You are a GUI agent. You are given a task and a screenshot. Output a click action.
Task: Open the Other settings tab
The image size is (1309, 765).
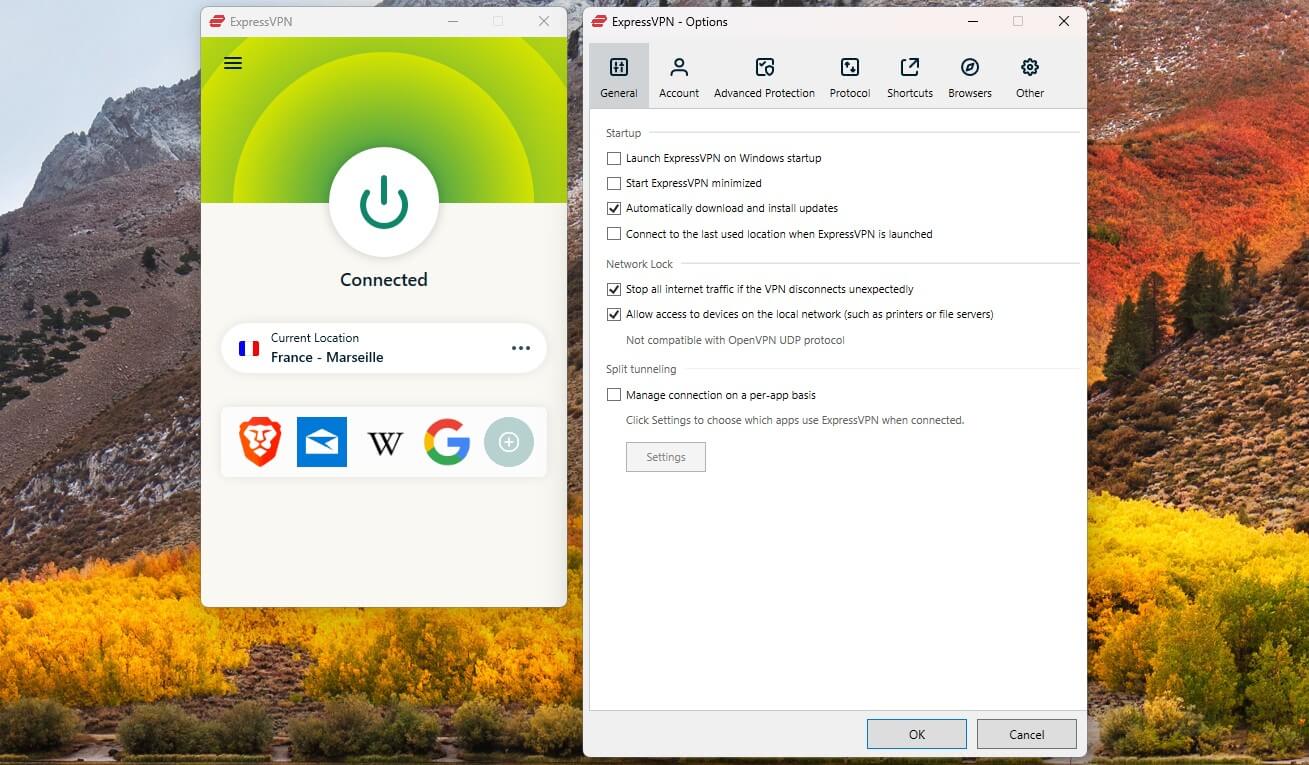[x=1030, y=76]
